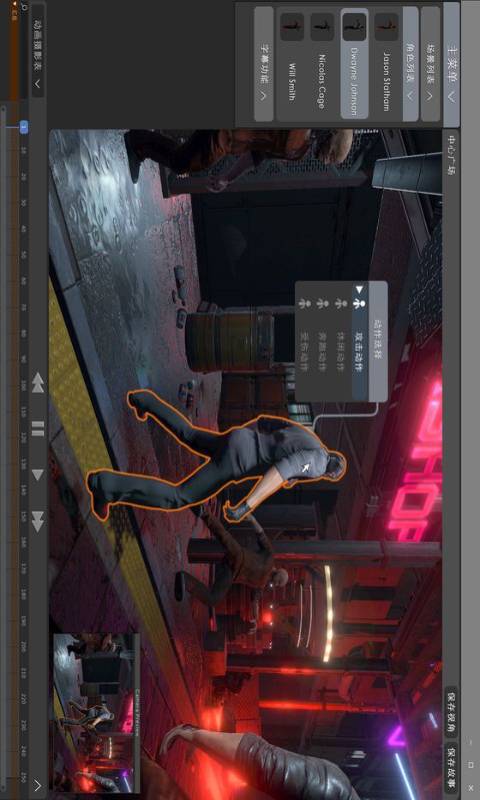Click the blue frame 1 playhead marker
Viewport: 480px width, 800px height.
[x=23, y=127]
